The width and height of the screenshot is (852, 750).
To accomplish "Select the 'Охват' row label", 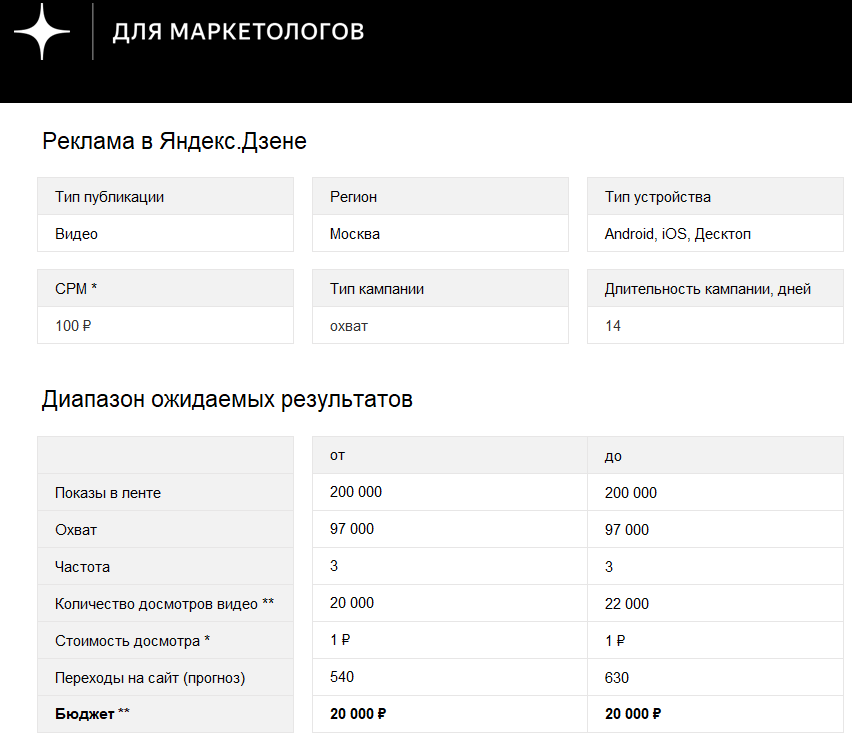I will (76, 530).
